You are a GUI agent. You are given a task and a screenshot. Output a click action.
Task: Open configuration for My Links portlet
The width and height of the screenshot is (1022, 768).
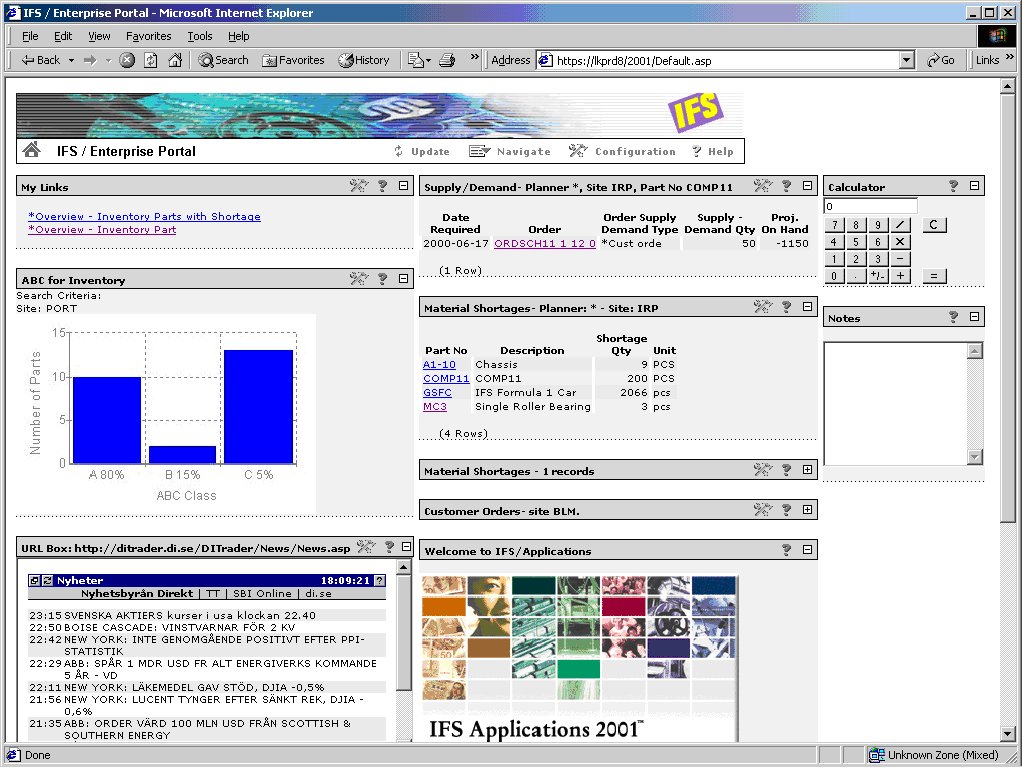(x=358, y=186)
